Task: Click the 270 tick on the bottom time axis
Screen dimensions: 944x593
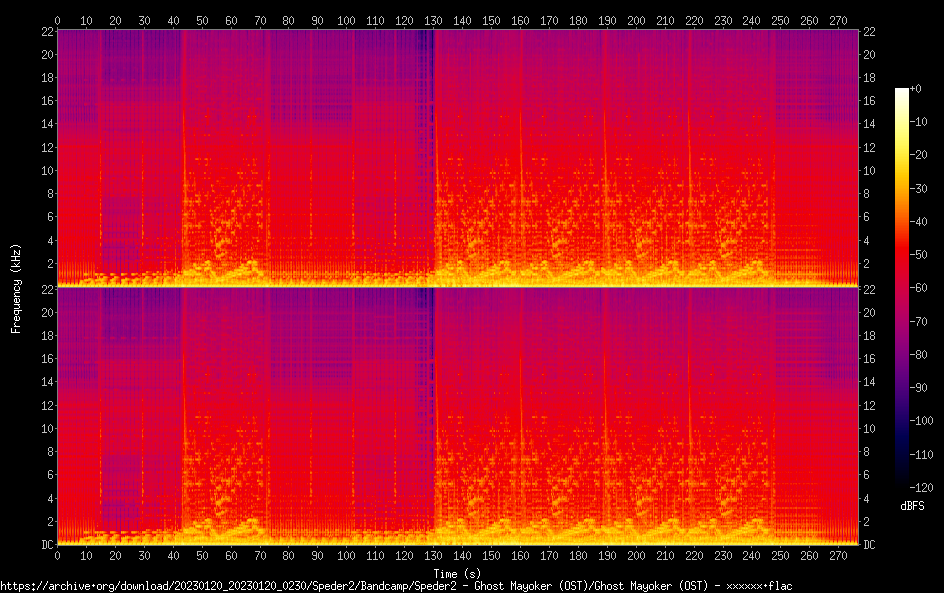Action: (x=838, y=555)
